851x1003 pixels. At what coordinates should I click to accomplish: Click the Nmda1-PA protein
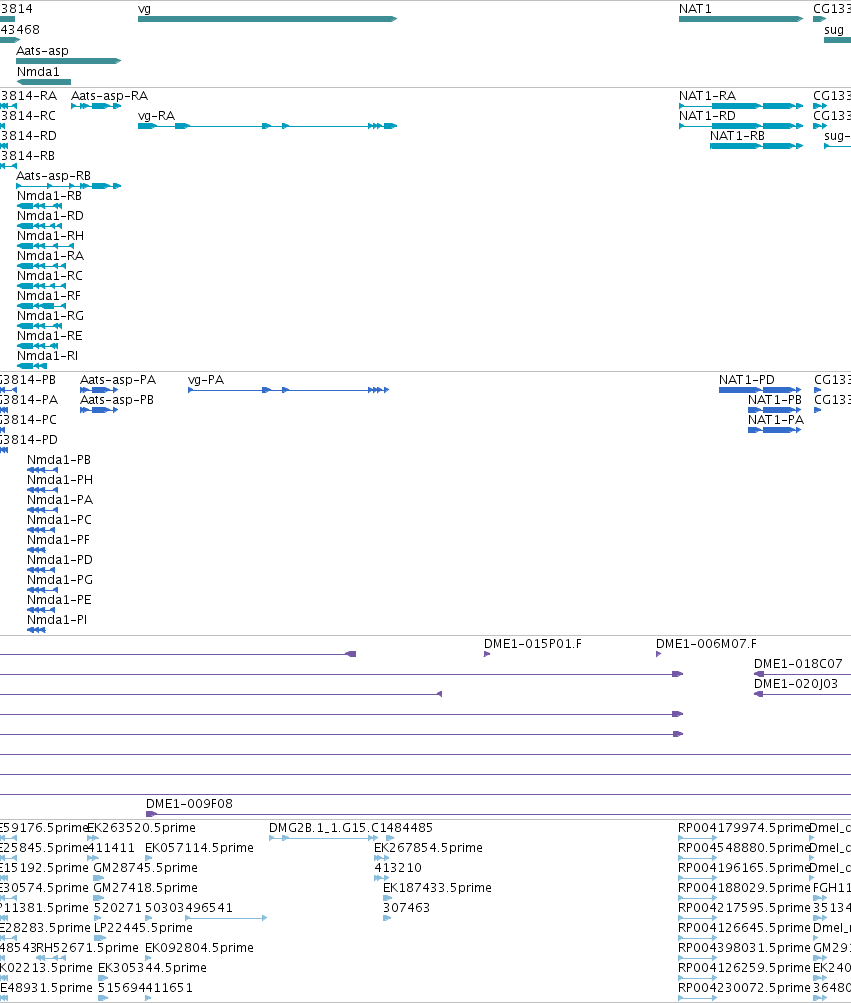[42, 510]
